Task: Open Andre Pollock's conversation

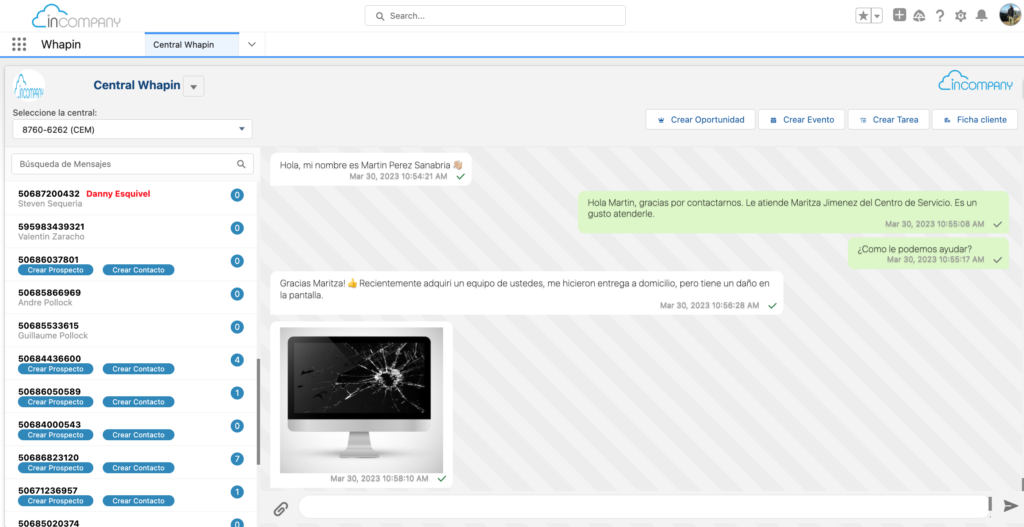Action: click(131, 298)
